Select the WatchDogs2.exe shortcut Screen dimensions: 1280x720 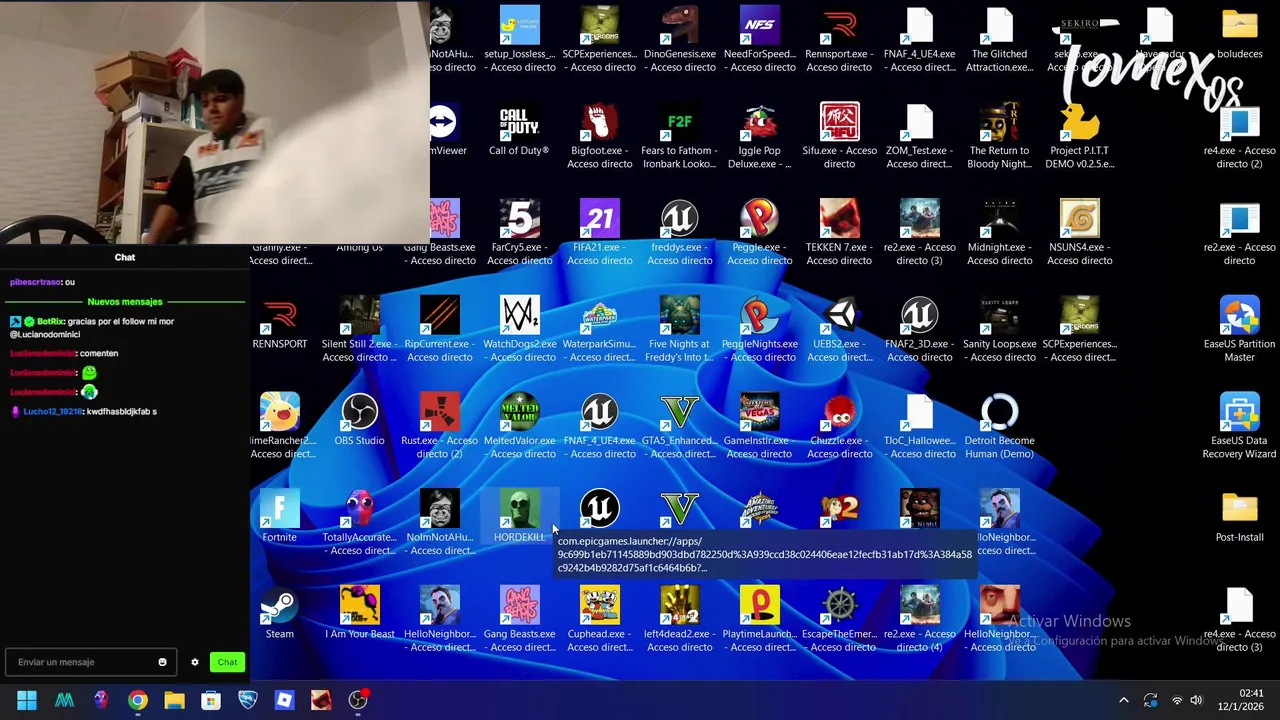[519, 329]
